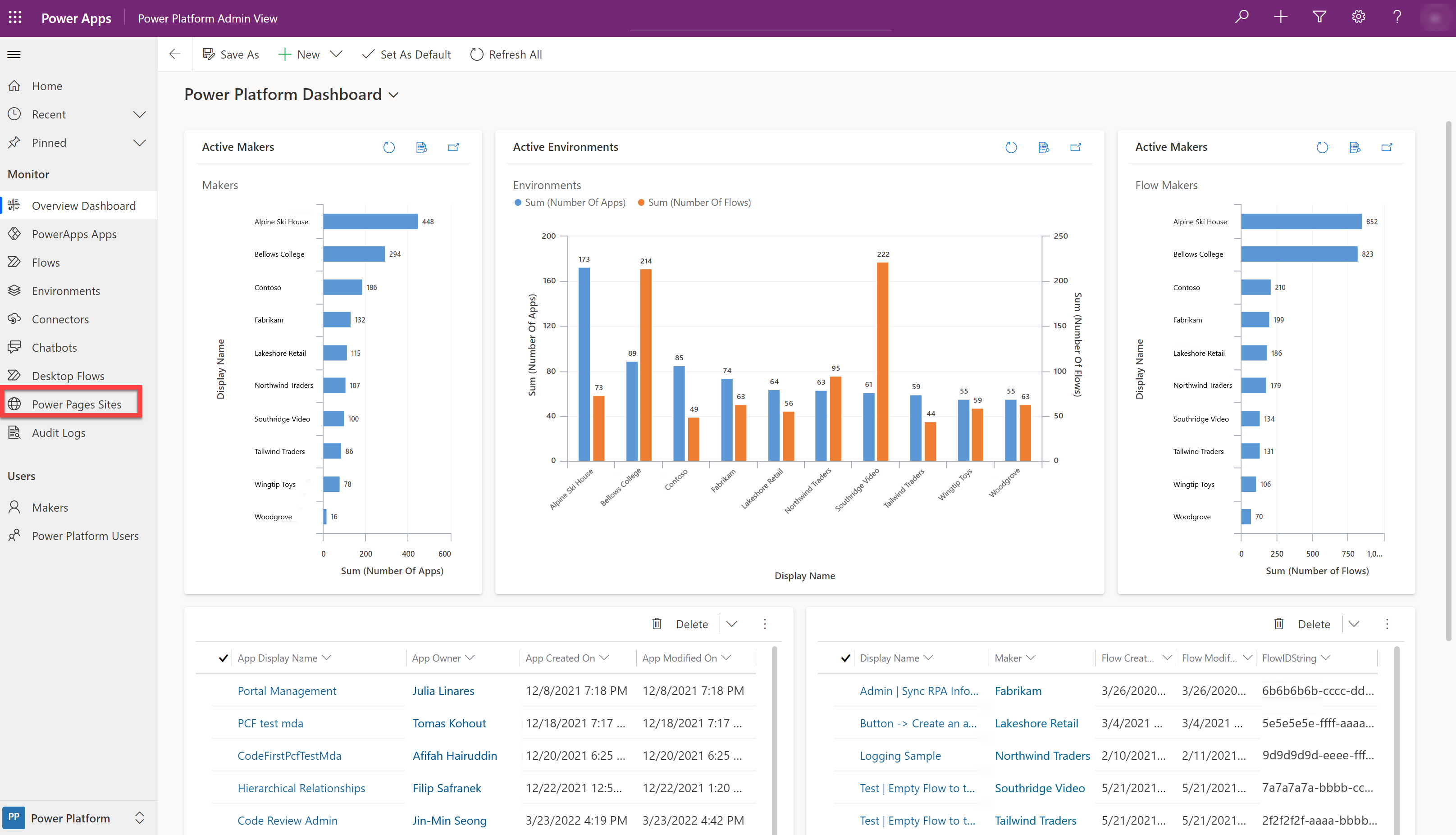This screenshot has width=1456, height=835.
Task: Click the filter icon in top bar
Action: point(1320,18)
